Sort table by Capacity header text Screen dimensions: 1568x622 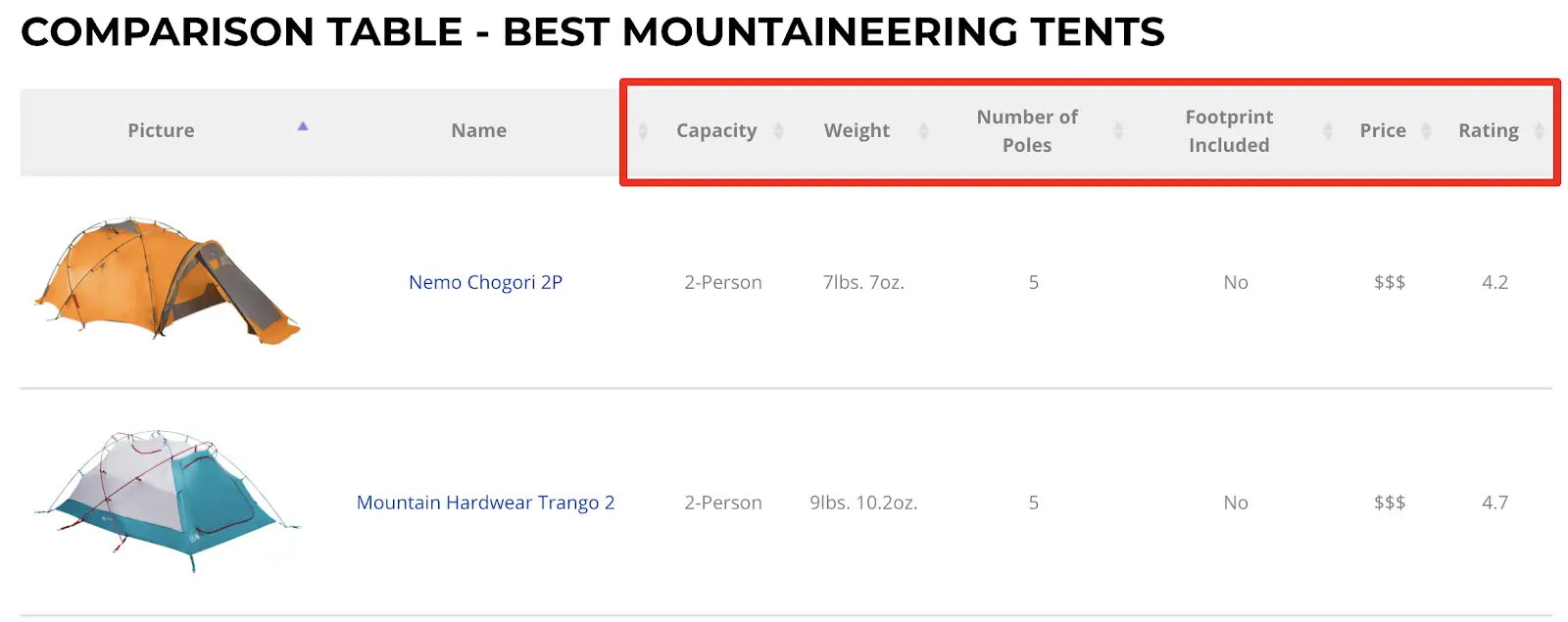tap(716, 130)
